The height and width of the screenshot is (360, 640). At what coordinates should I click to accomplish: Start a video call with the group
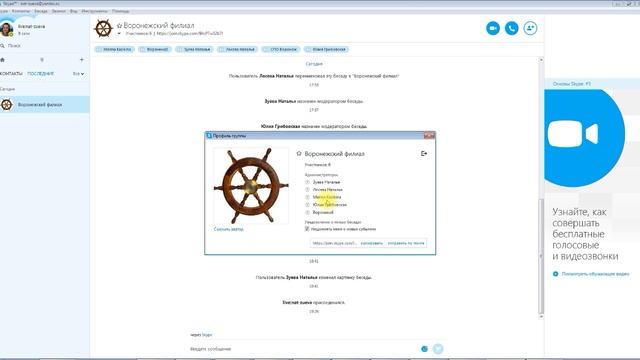click(493, 28)
